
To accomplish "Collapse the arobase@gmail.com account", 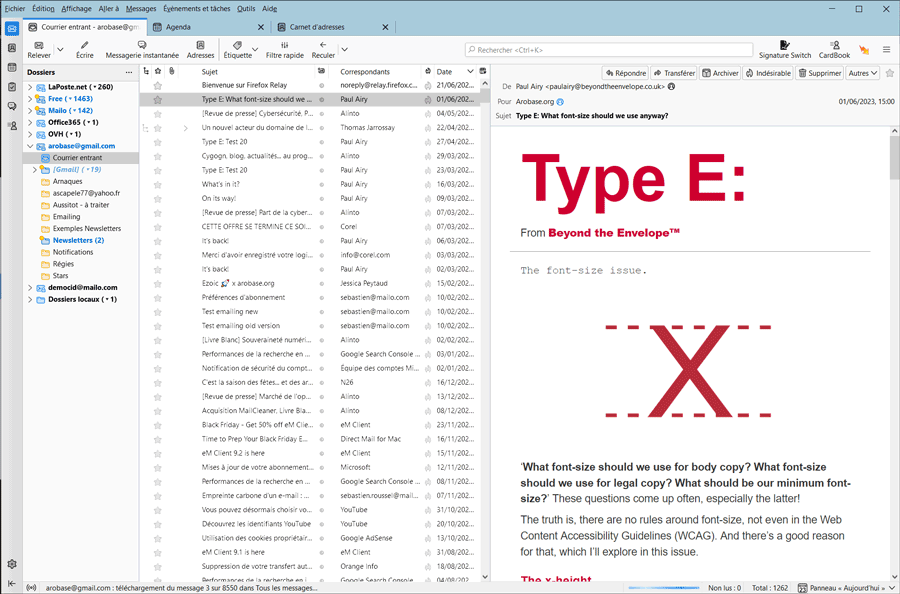I will 30,146.
